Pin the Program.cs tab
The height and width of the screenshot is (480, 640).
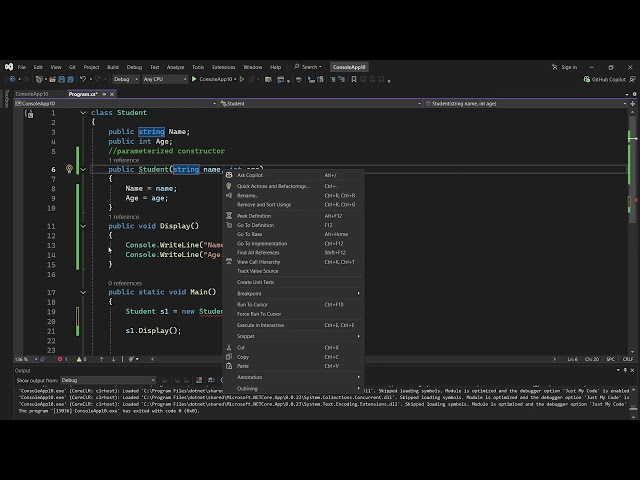click(104, 94)
